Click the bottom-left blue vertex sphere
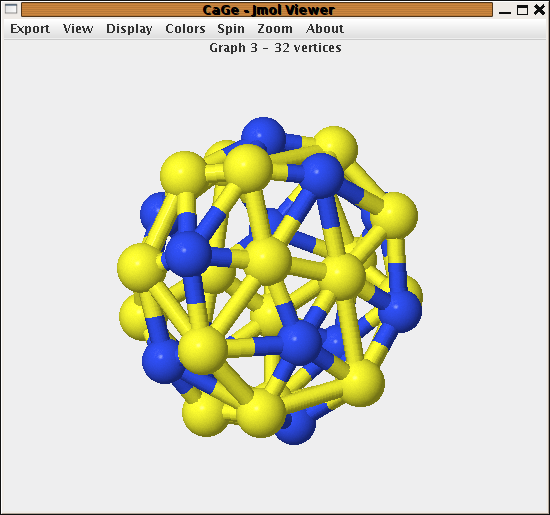Viewport: 550px width, 515px height. click(x=162, y=361)
